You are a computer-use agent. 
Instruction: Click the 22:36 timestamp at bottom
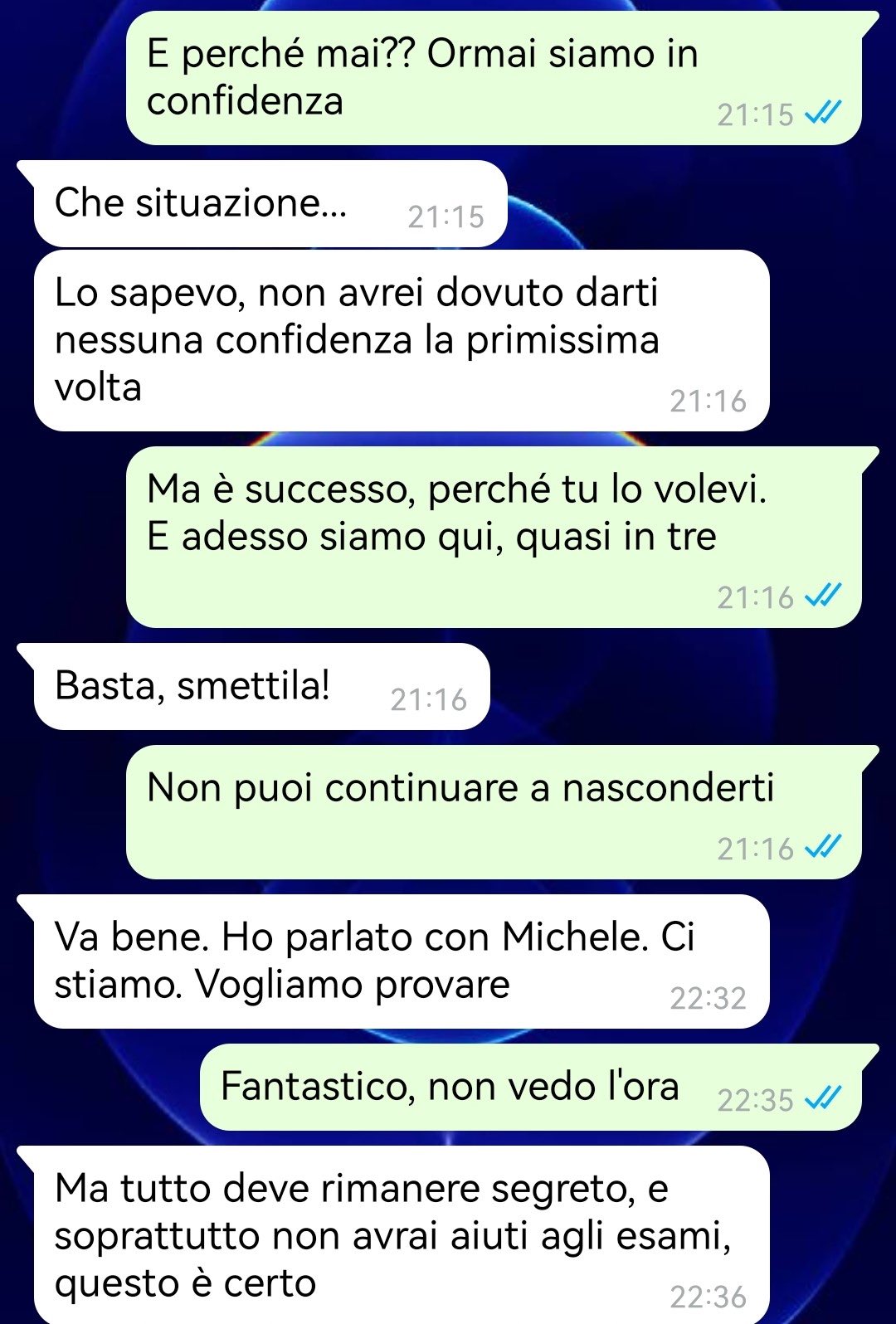tap(708, 1297)
